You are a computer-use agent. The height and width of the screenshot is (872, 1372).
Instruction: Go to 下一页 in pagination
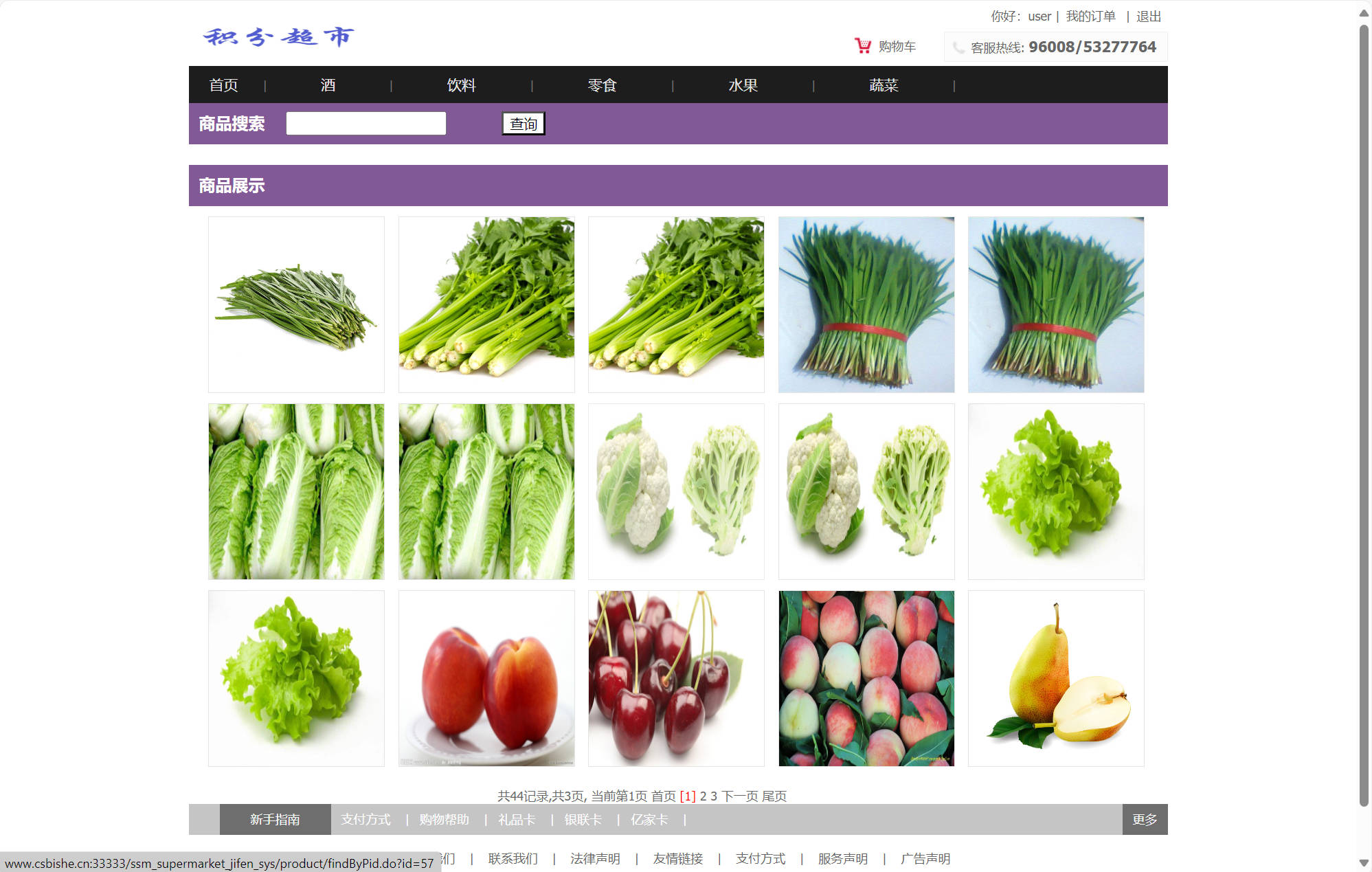click(x=739, y=796)
